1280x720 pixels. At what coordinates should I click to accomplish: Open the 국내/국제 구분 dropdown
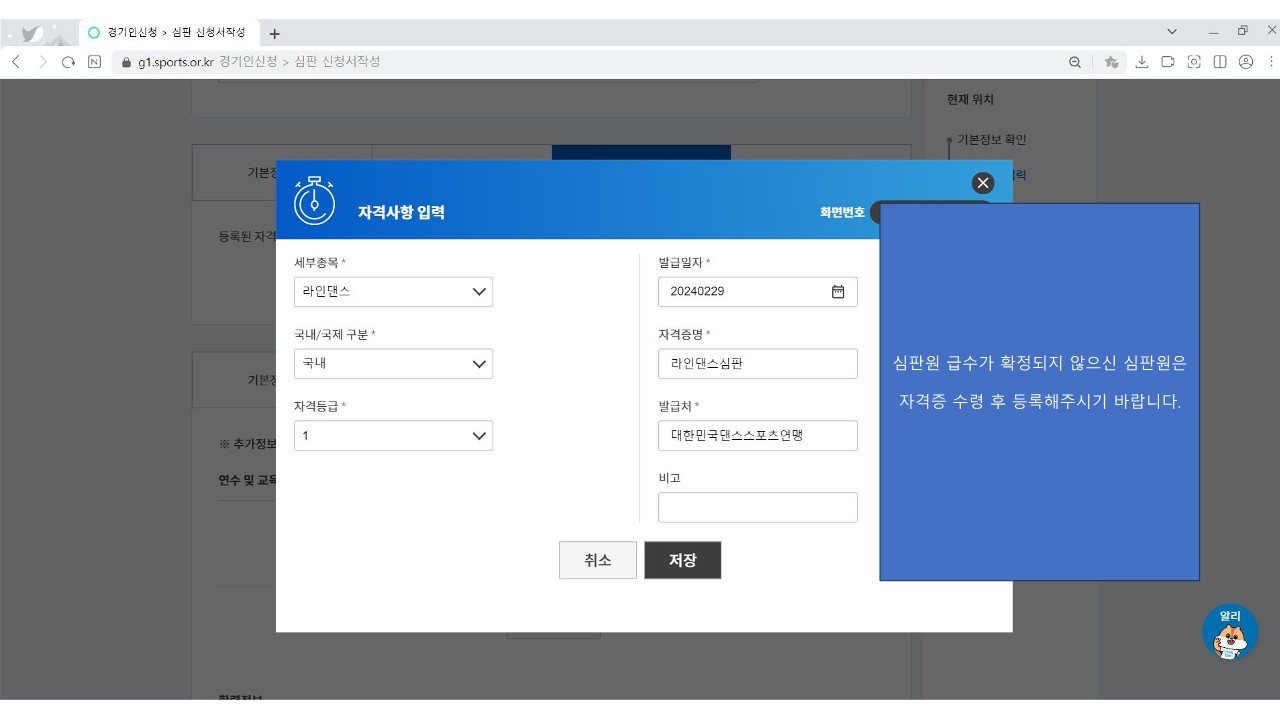[x=393, y=364]
